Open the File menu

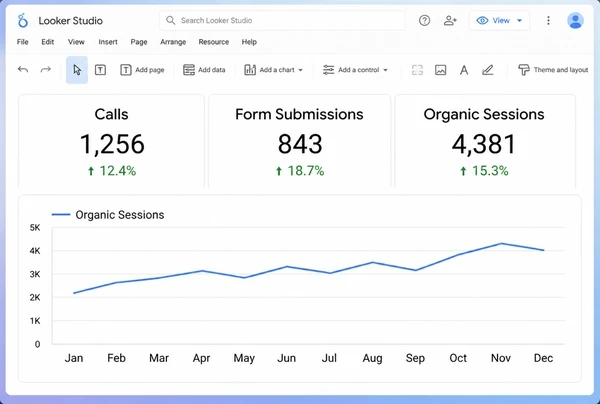[x=23, y=42]
